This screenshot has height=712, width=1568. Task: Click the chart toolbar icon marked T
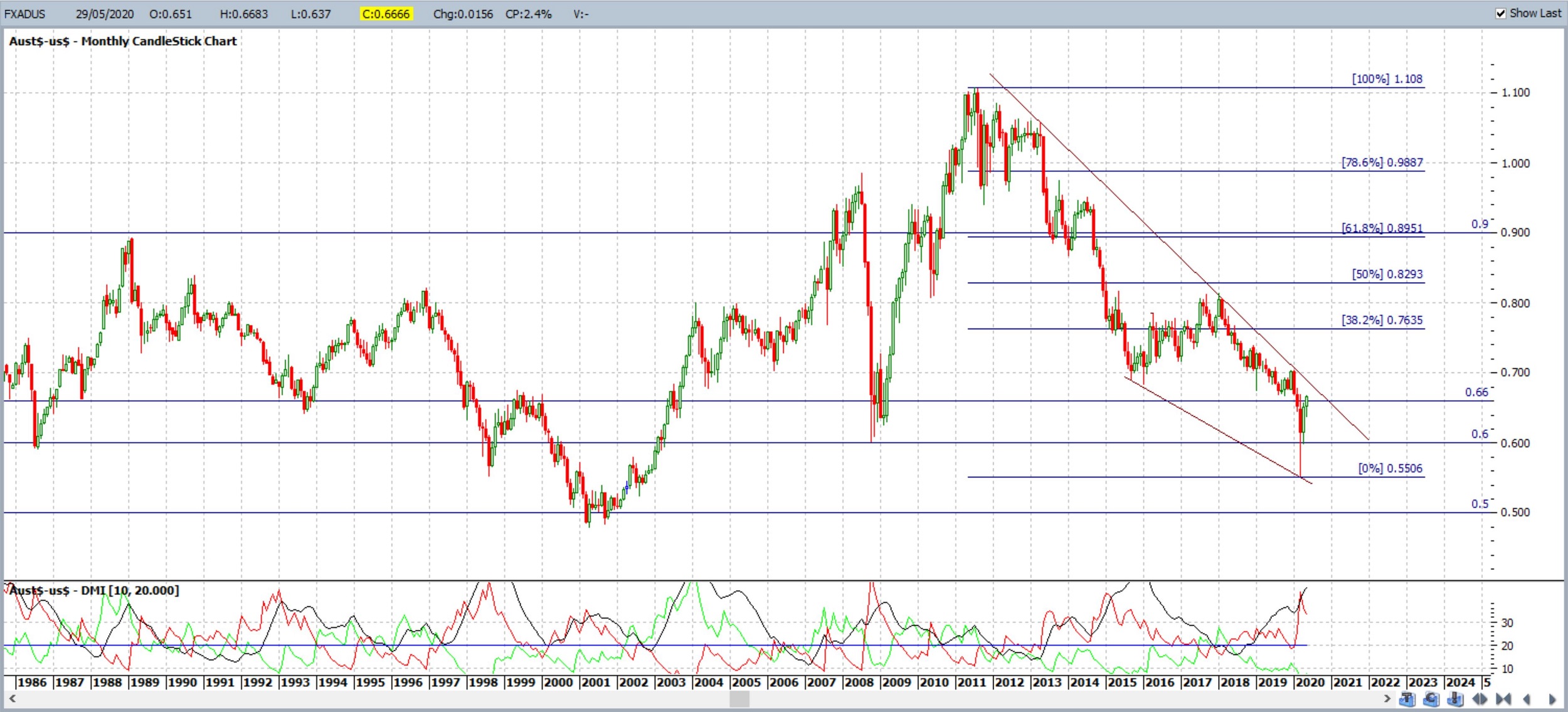point(1407,699)
